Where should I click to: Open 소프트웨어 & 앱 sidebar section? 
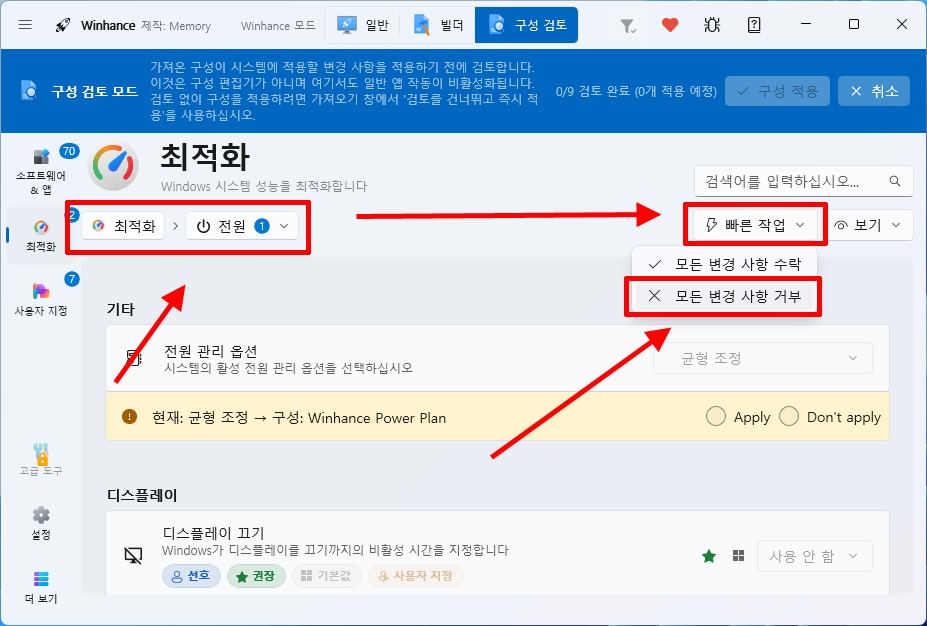point(41,171)
